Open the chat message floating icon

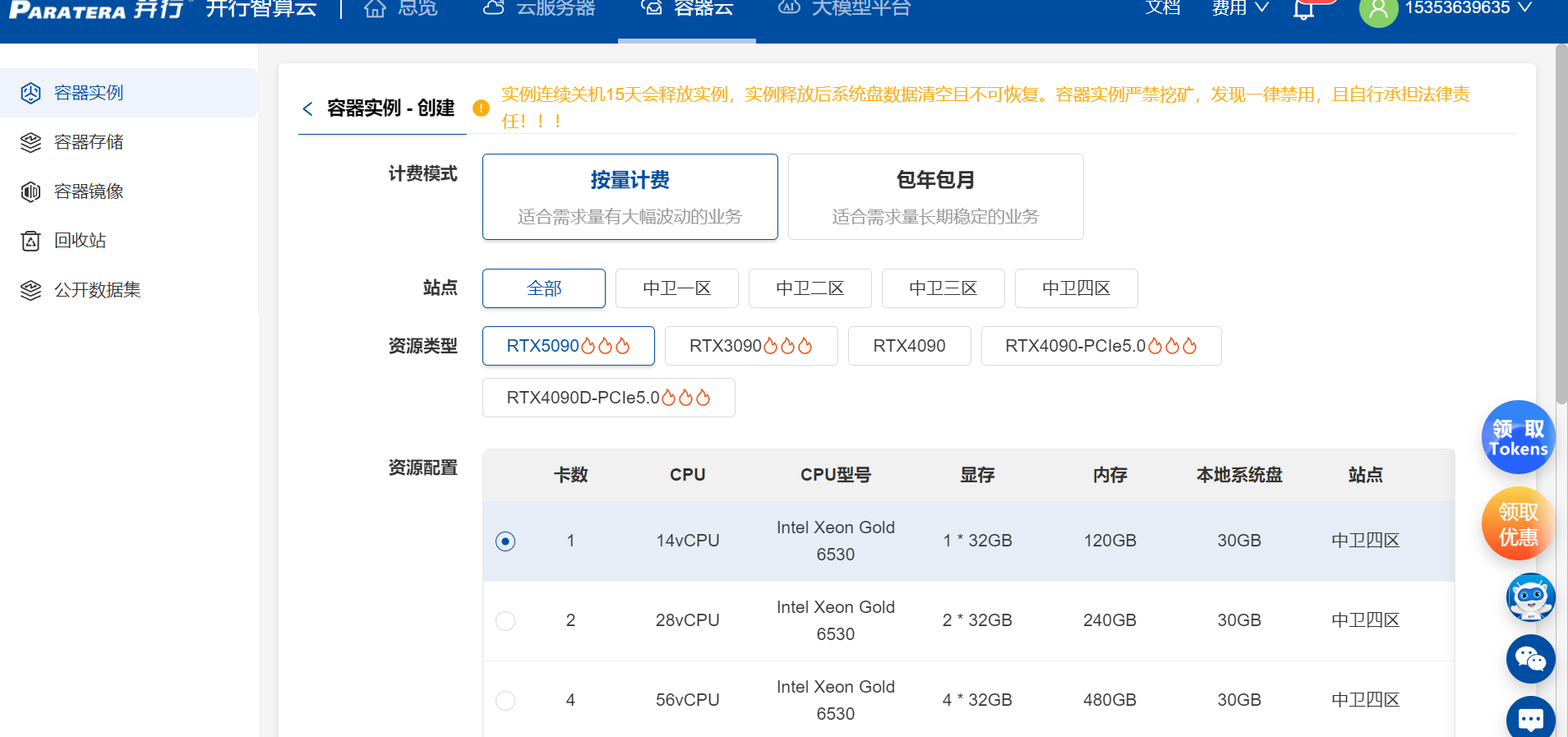click(1530, 718)
